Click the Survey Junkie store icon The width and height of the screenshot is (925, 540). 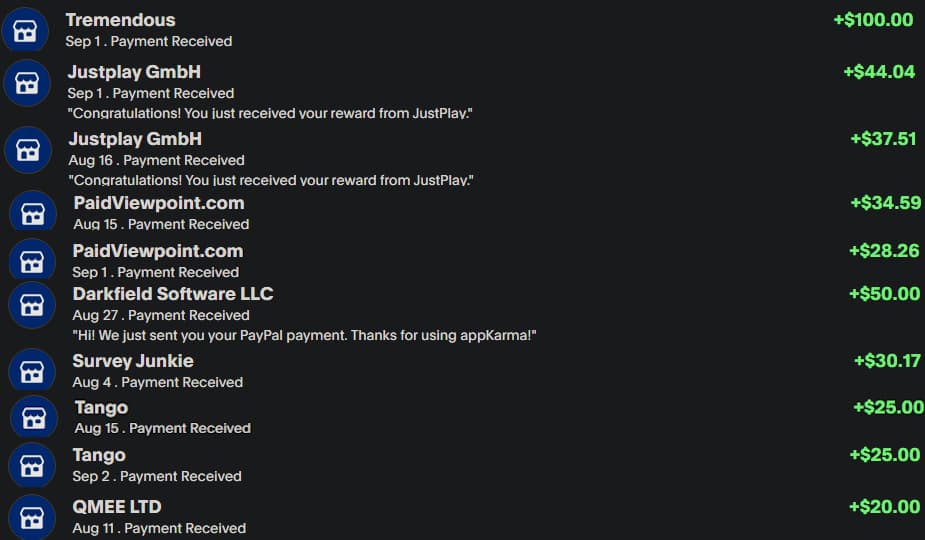(x=32, y=372)
